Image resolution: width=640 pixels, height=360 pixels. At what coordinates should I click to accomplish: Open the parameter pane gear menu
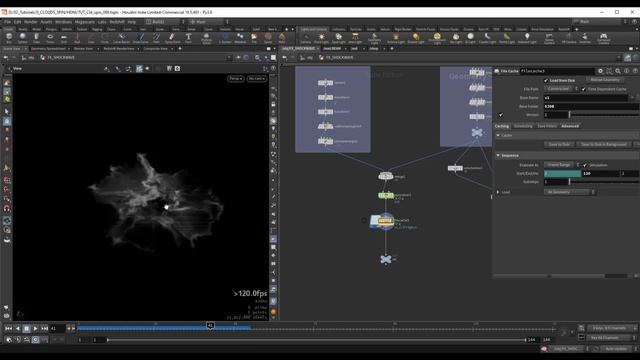tap(600, 71)
